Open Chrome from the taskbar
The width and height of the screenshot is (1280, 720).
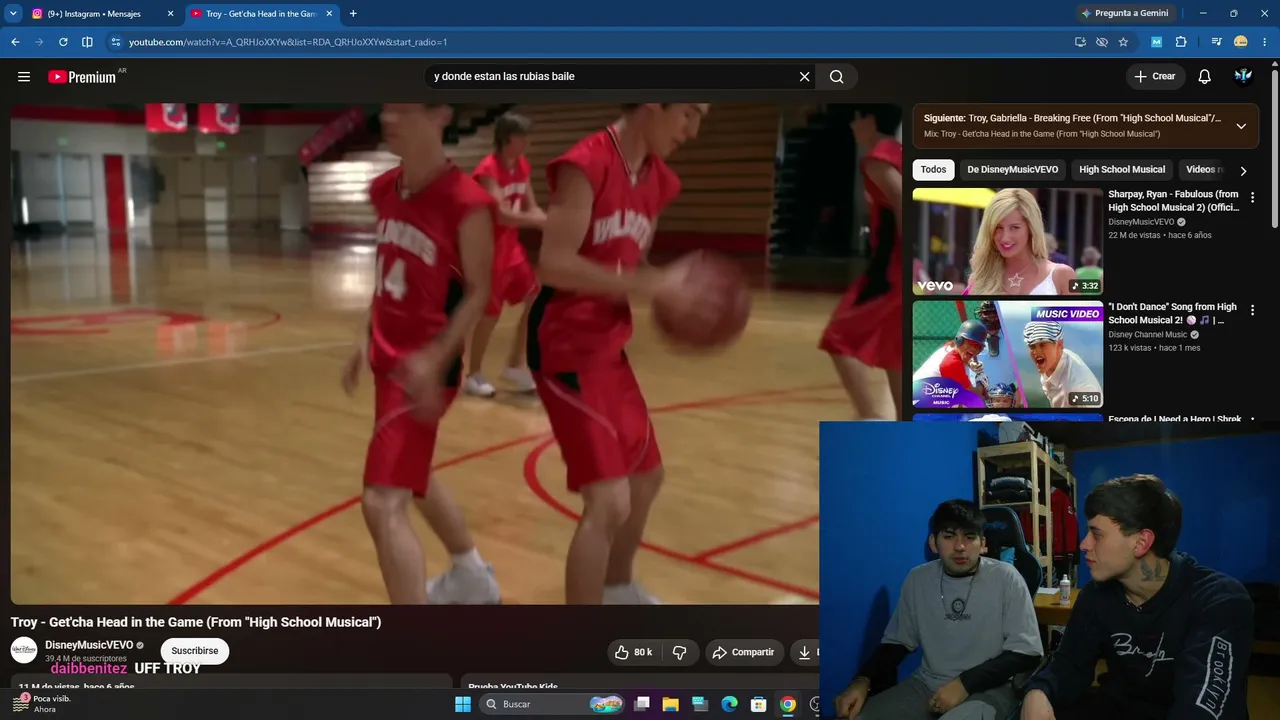point(788,704)
